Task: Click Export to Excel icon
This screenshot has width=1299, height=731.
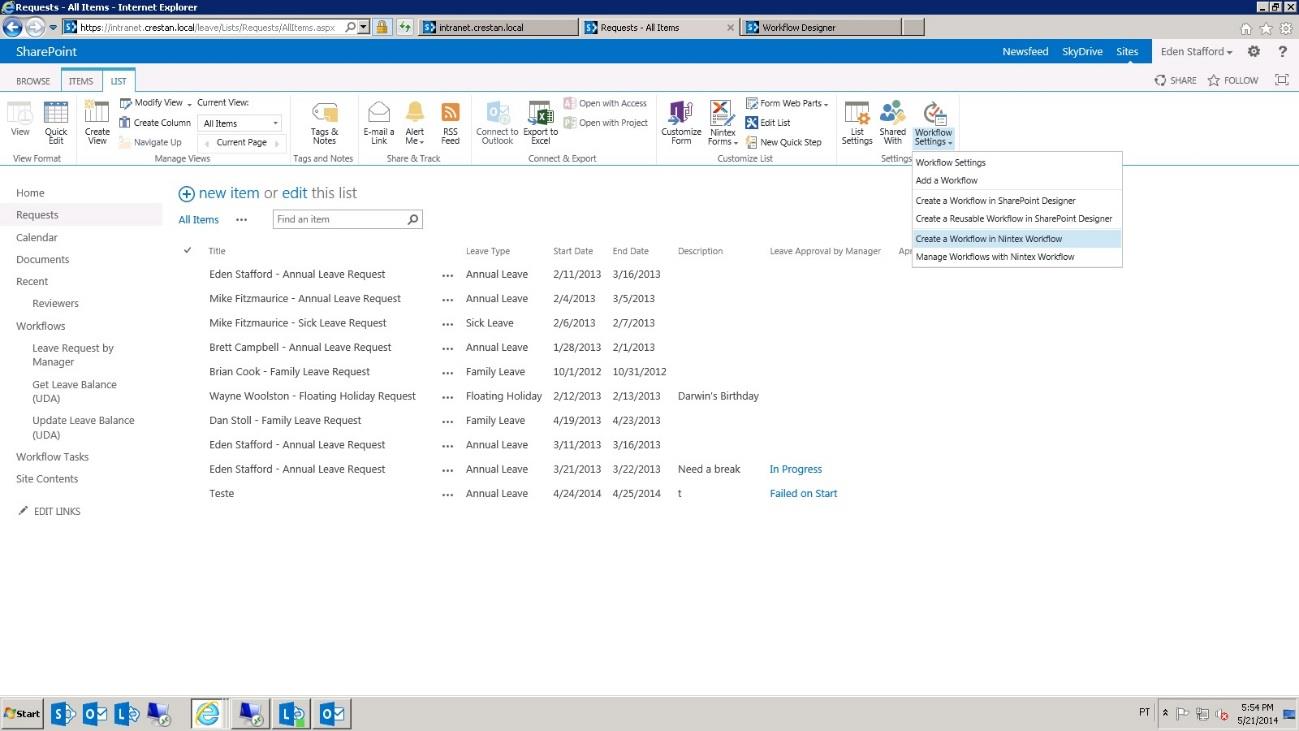Action: 540,123
